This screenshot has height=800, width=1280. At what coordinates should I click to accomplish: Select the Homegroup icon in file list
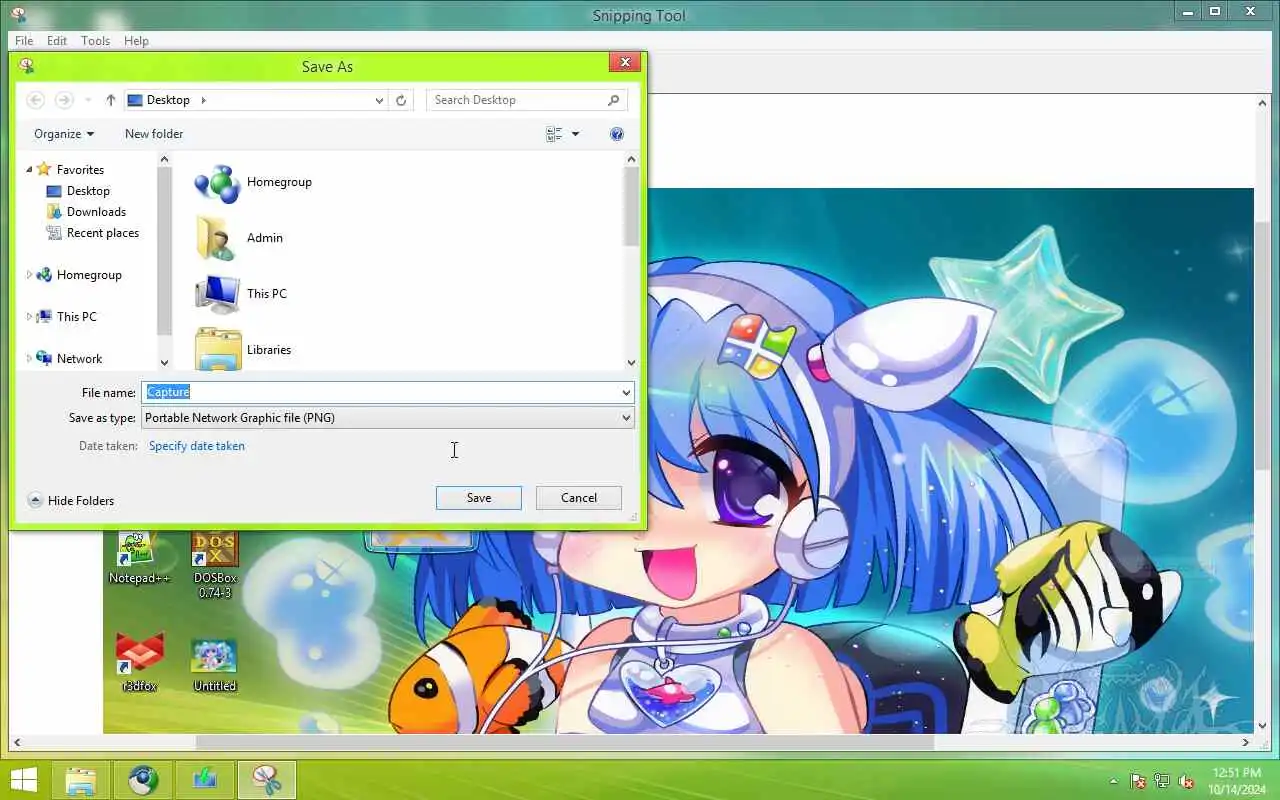coord(217,182)
